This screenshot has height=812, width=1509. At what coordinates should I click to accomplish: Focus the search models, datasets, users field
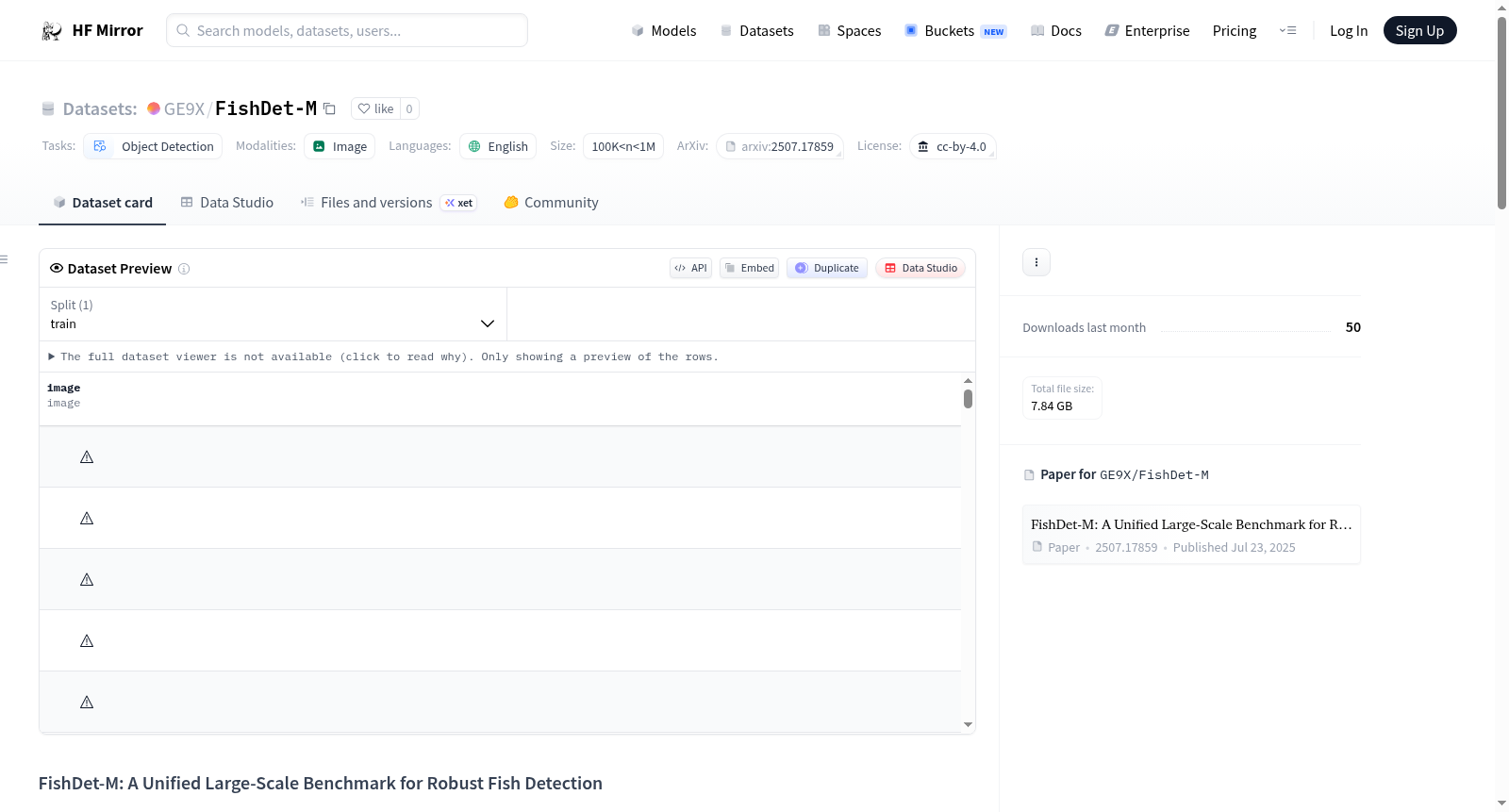[347, 30]
